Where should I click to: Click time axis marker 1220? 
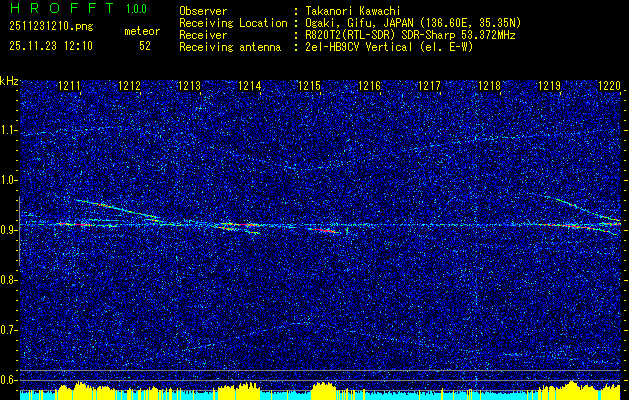610,85
